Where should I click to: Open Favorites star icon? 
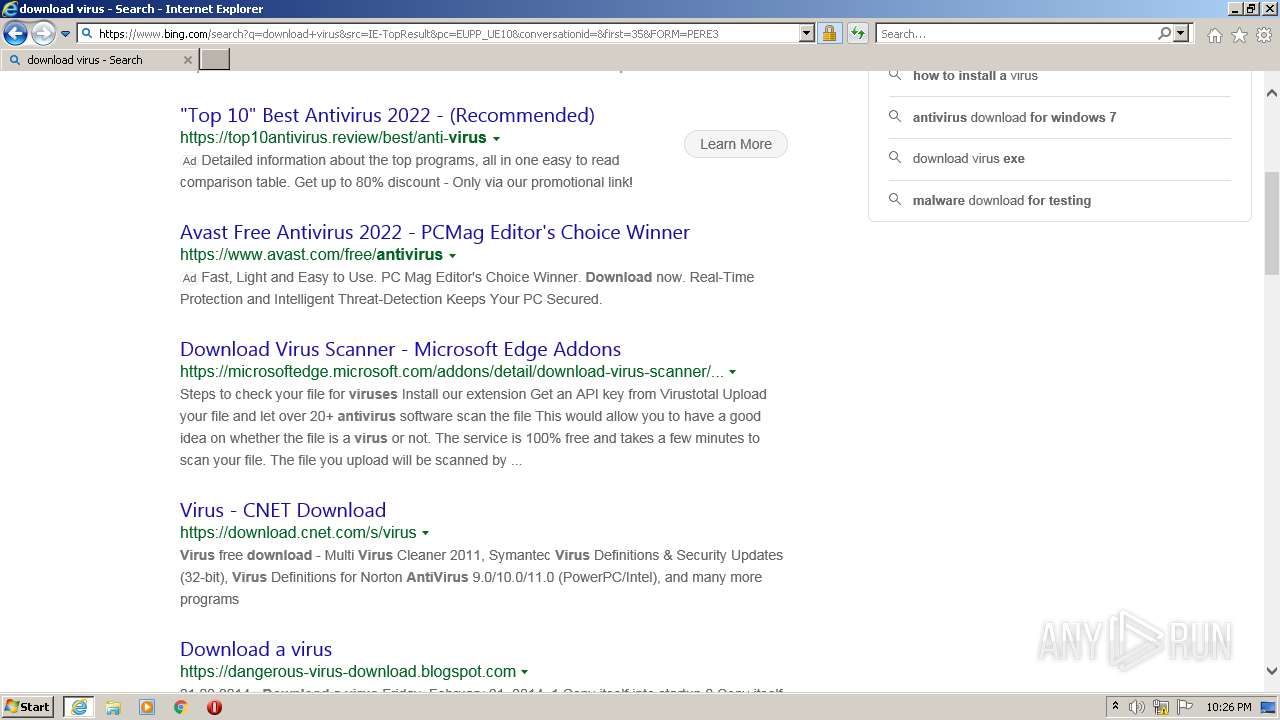point(1239,35)
